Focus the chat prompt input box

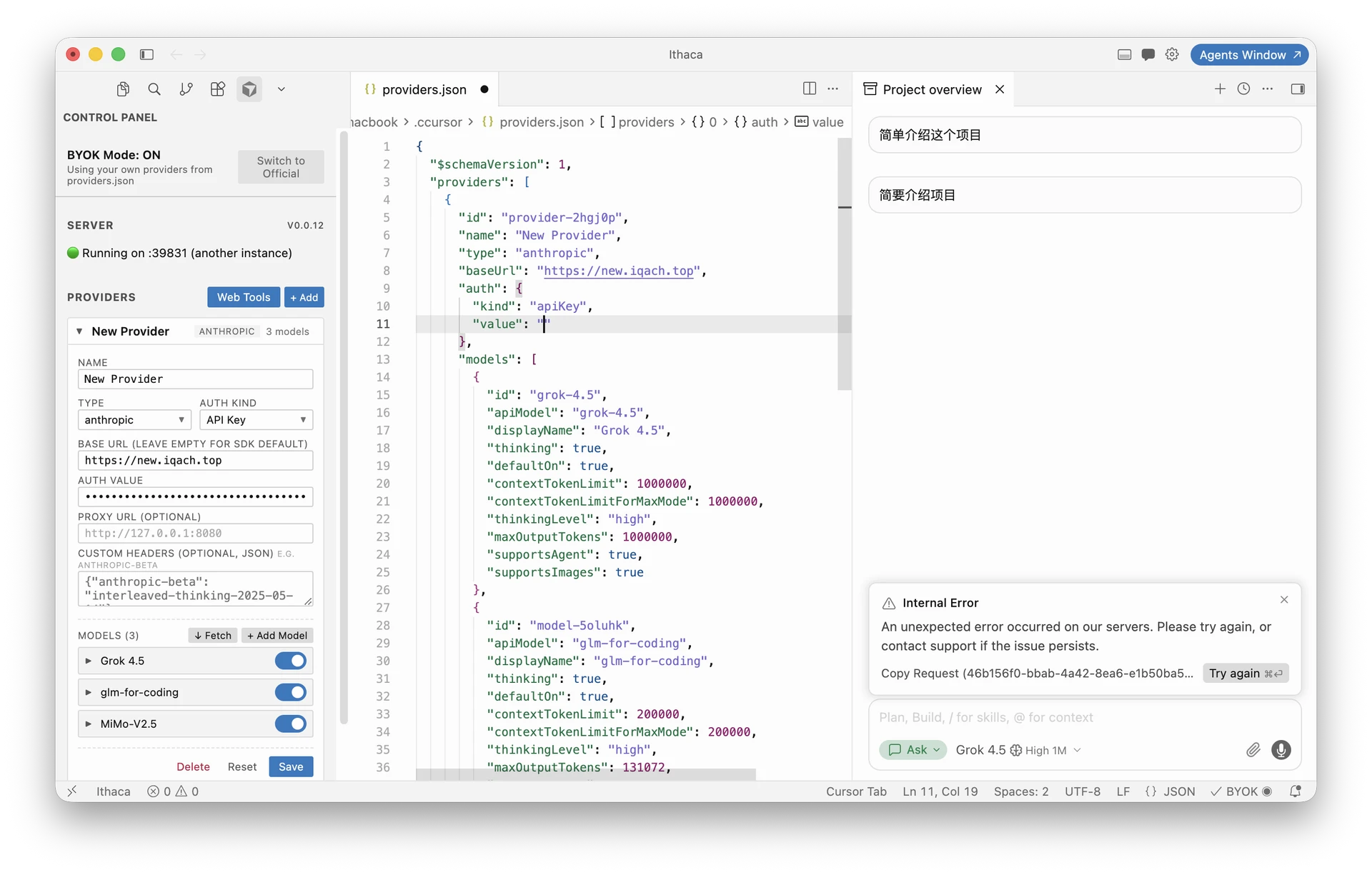point(1084,717)
